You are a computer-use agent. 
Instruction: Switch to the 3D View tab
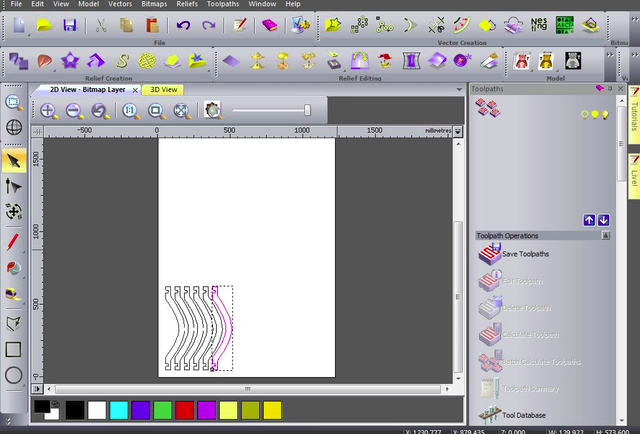tap(163, 90)
